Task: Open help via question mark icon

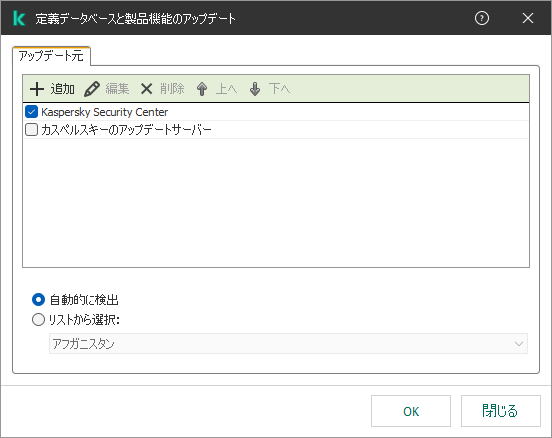Action: 482,18
